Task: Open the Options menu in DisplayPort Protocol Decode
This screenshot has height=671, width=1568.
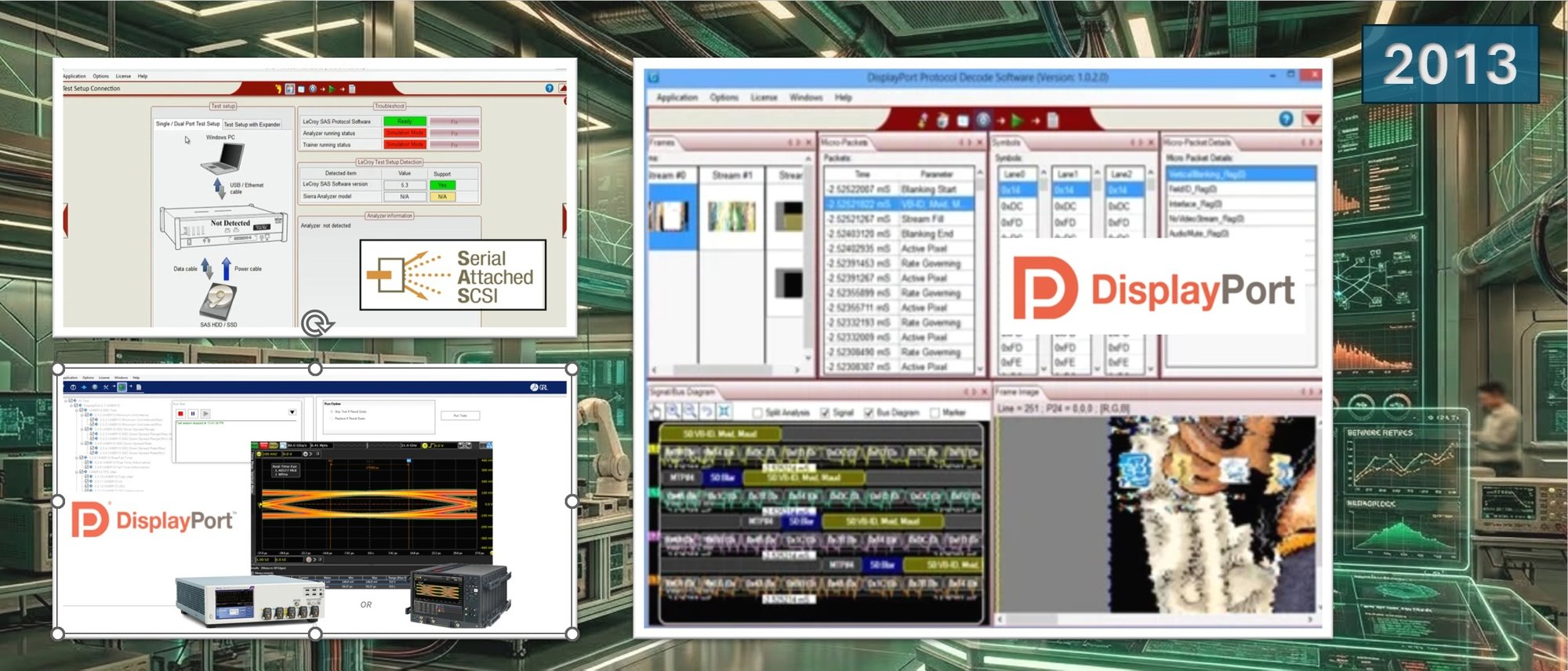Action: pos(724,97)
